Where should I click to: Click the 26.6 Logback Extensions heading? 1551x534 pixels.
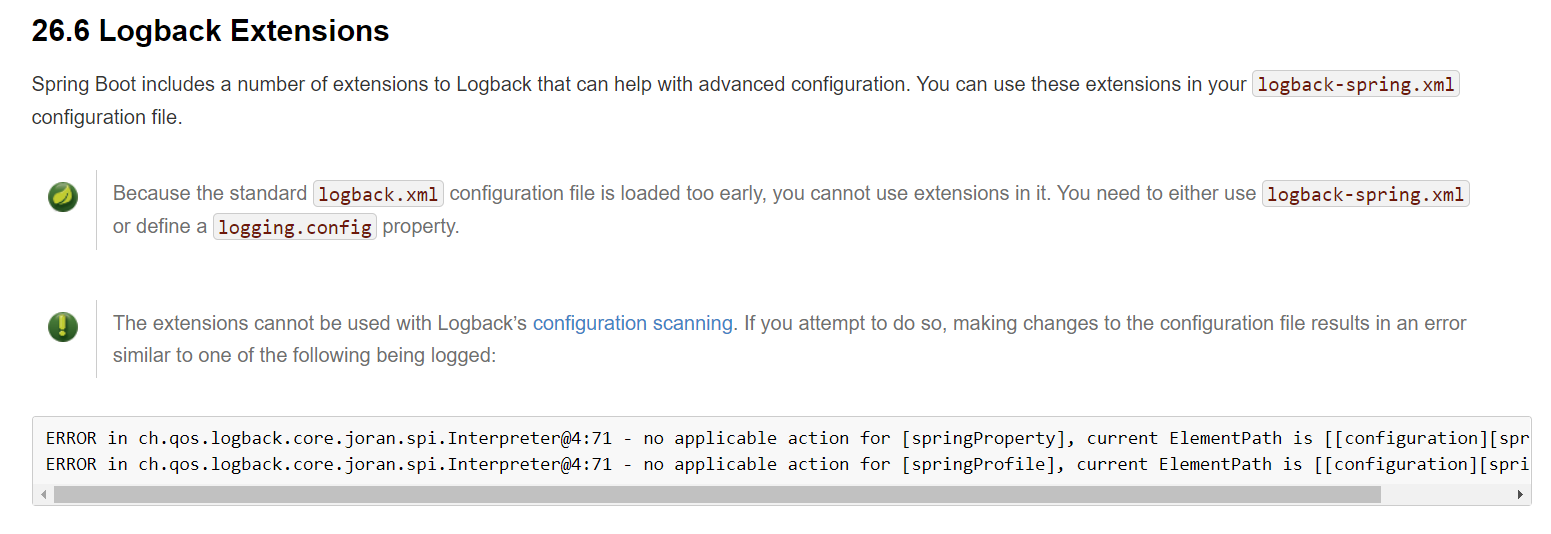click(210, 31)
